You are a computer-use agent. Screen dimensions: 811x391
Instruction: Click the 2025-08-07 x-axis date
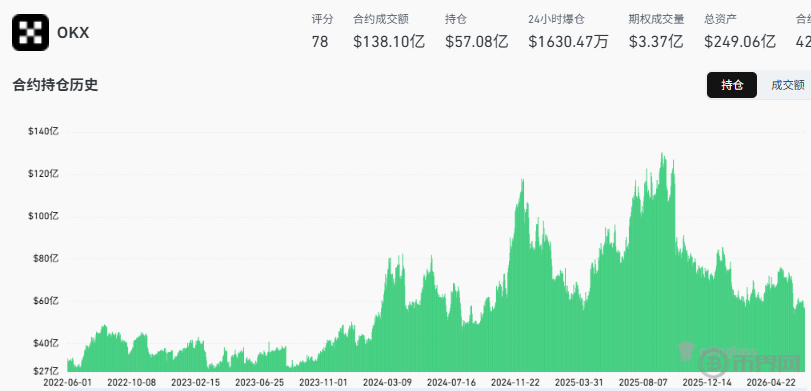coord(643,383)
